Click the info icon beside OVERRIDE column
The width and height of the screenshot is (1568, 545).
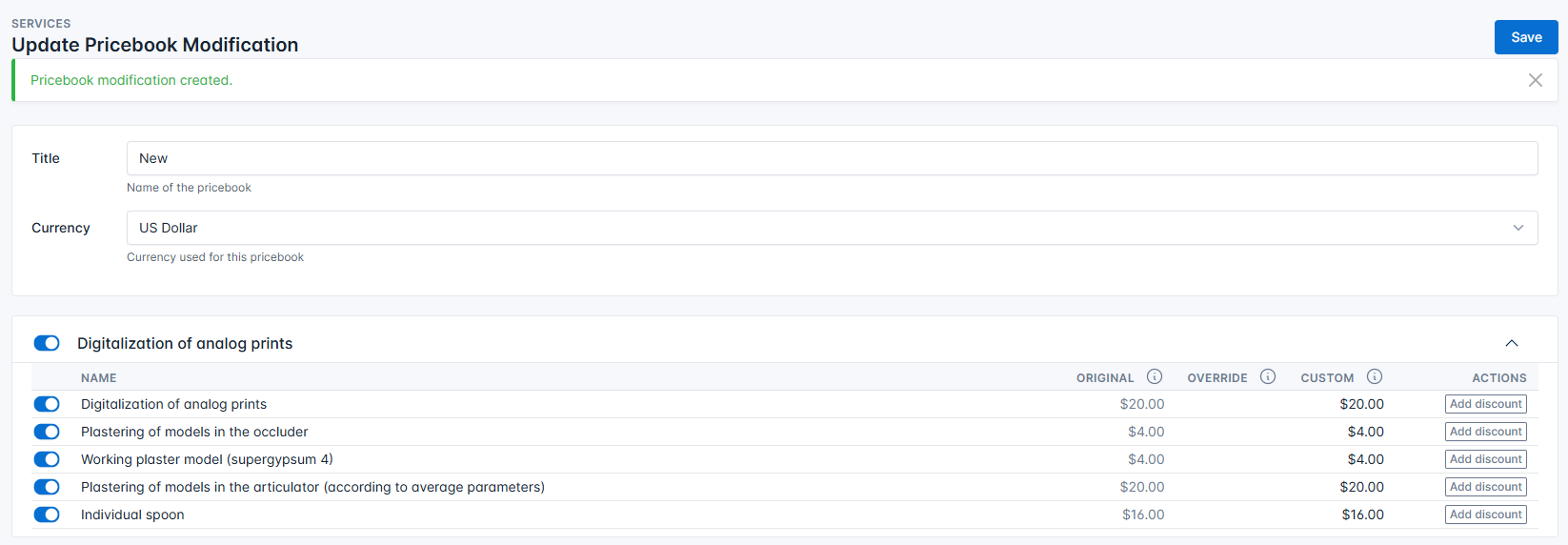[x=1268, y=376]
